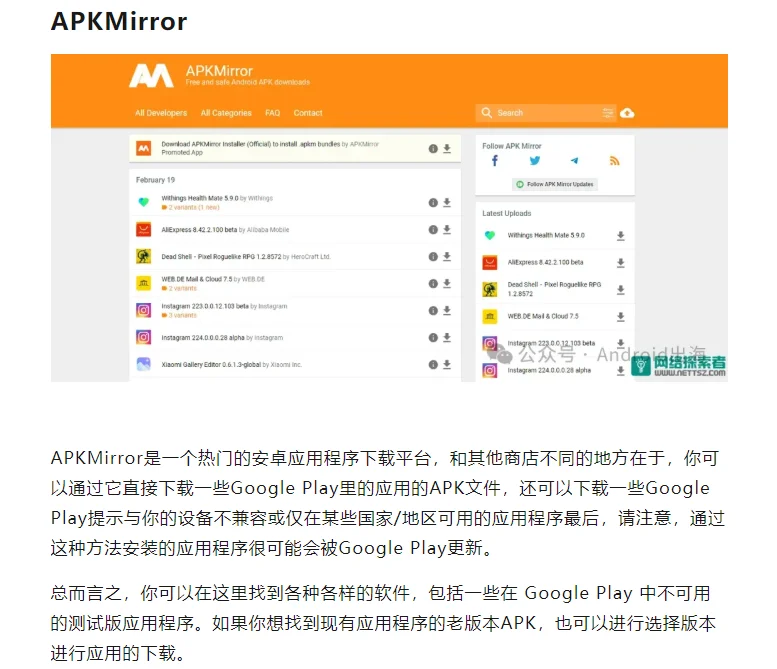This screenshot has width=777, height=669.
Task: Expand Withings 2 variants link
Action: pos(190,208)
